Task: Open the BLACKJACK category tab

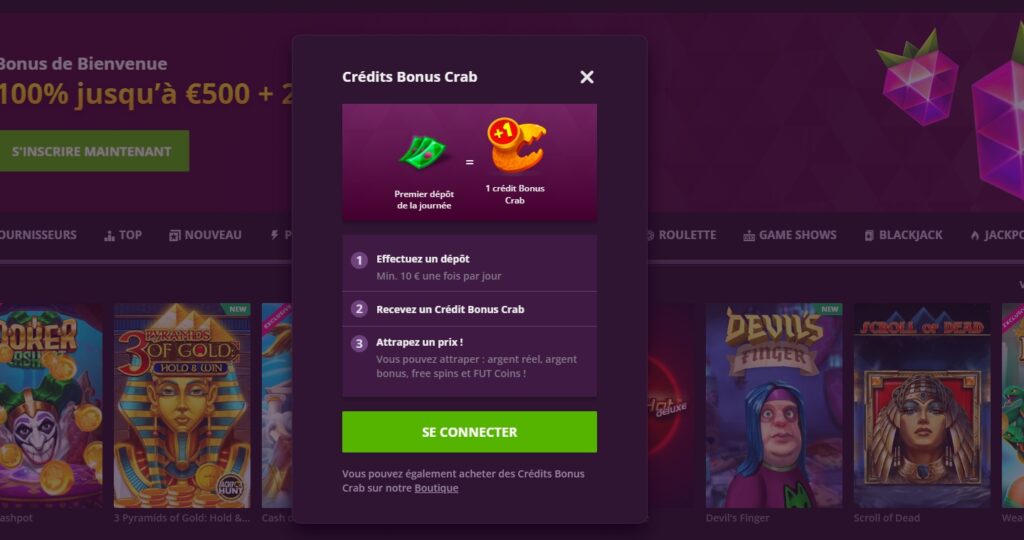Action: coord(903,235)
